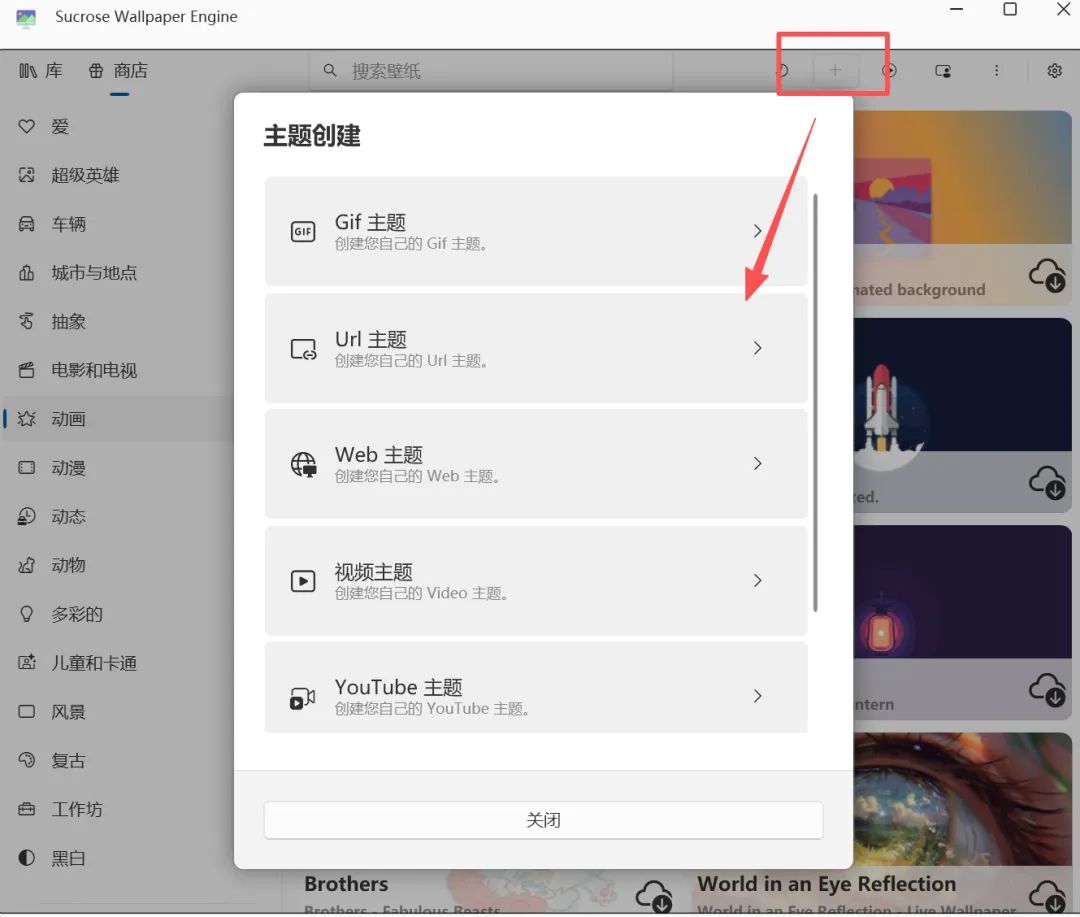Expand chevron on YouTube 主题 row

point(758,697)
